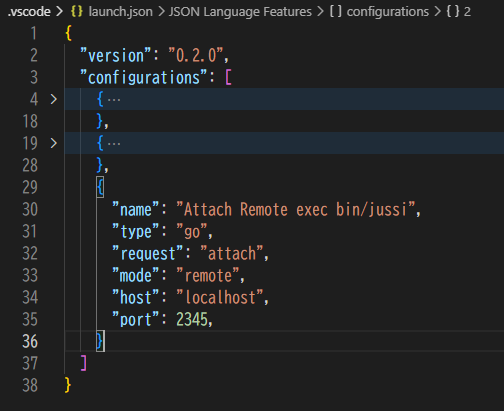Click line number 29 in the gutter

30,187
